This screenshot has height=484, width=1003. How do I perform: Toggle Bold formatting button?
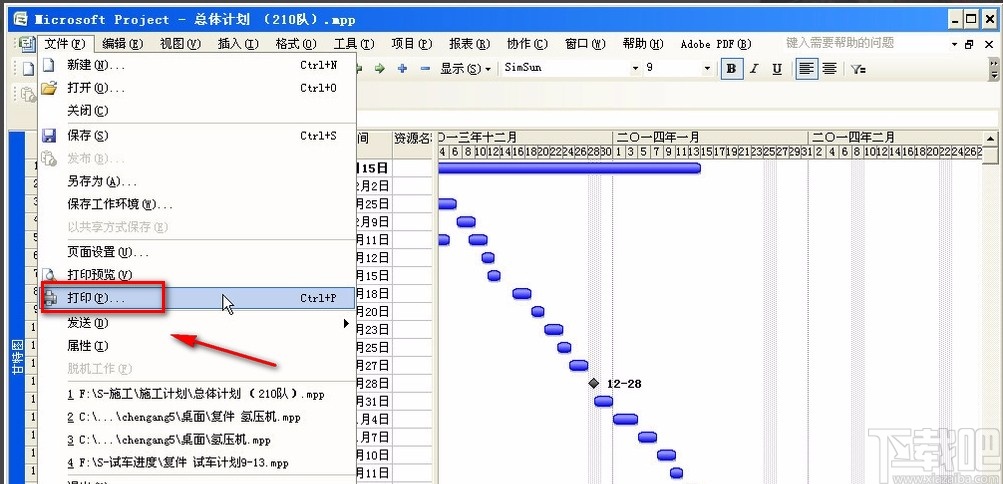731,68
